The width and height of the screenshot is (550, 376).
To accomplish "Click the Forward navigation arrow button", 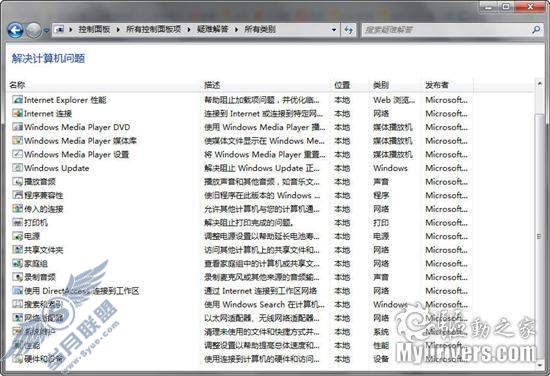I will point(34,31).
